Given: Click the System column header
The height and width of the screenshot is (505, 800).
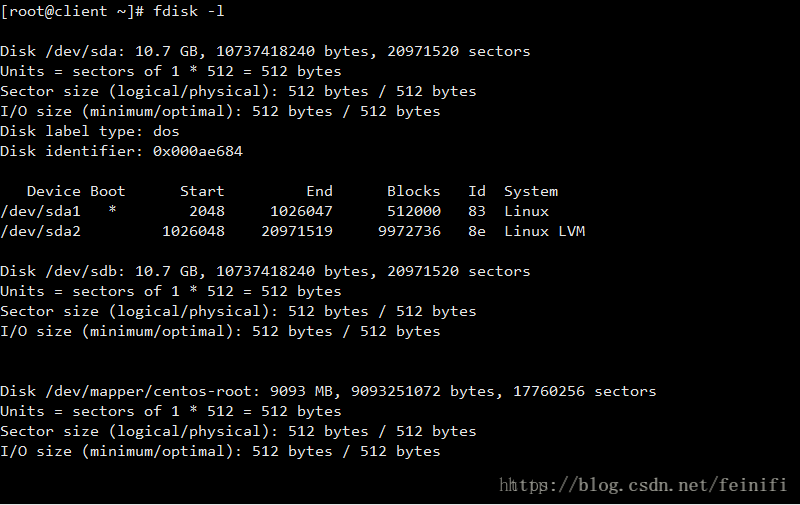Looking at the screenshot, I should (x=531, y=192).
